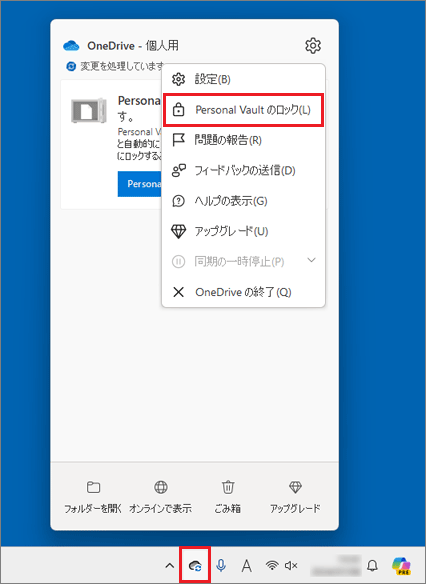Show hidden tray icons chevron
The image size is (426, 584).
pyautogui.click(x=169, y=566)
